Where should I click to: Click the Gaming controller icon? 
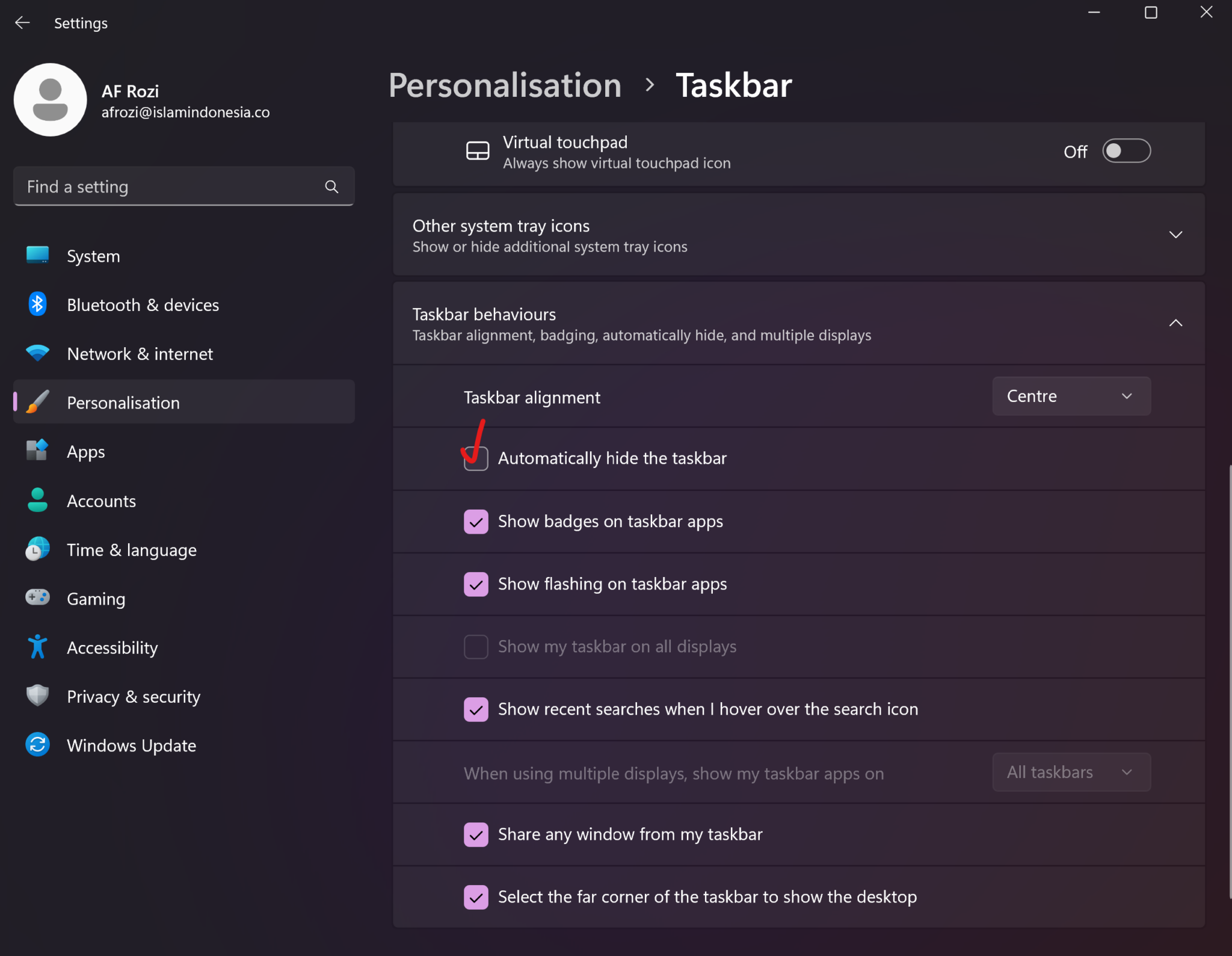[x=37, y=598]
